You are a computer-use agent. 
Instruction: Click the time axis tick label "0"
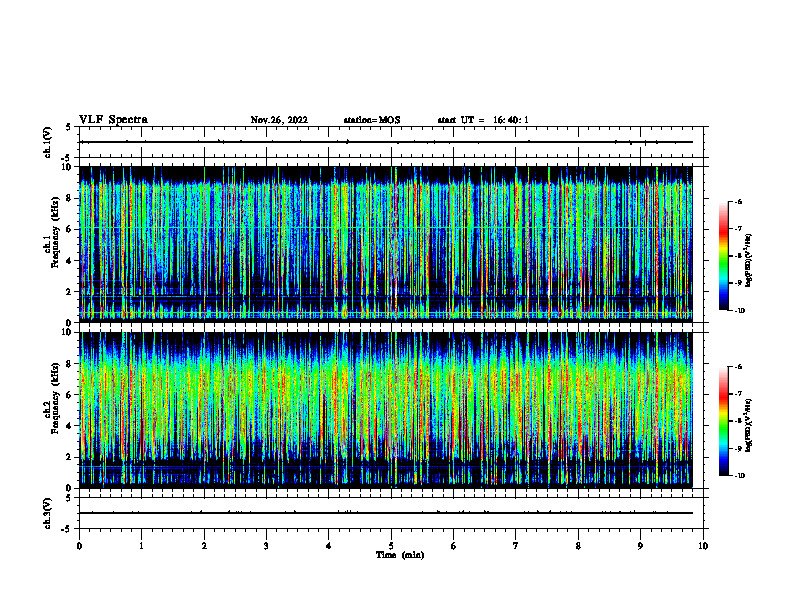79,546
